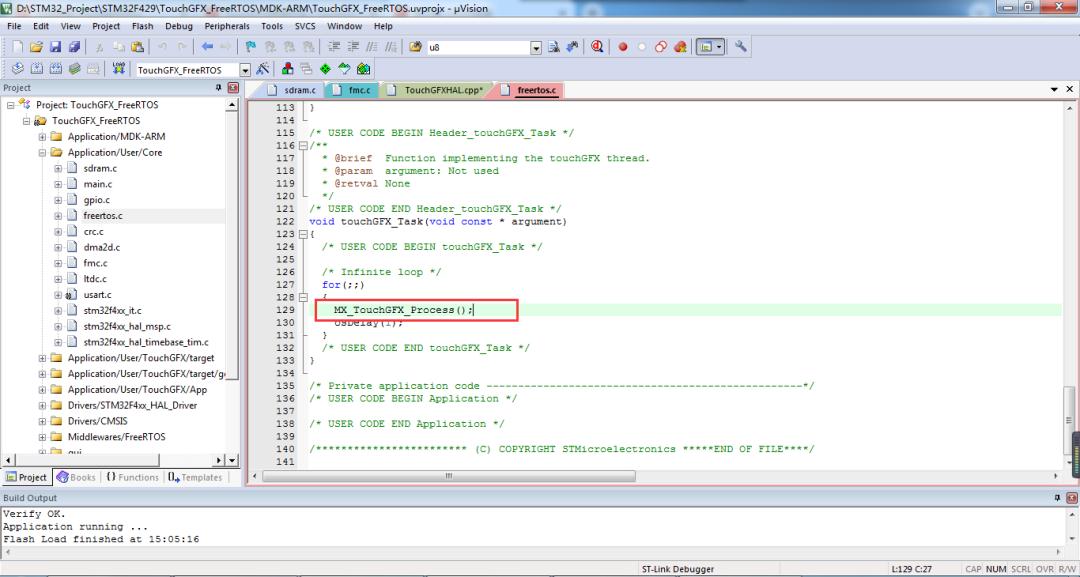Start debug session with magnifier d icon
The image size is (1080, 577).
pos(596,47)
